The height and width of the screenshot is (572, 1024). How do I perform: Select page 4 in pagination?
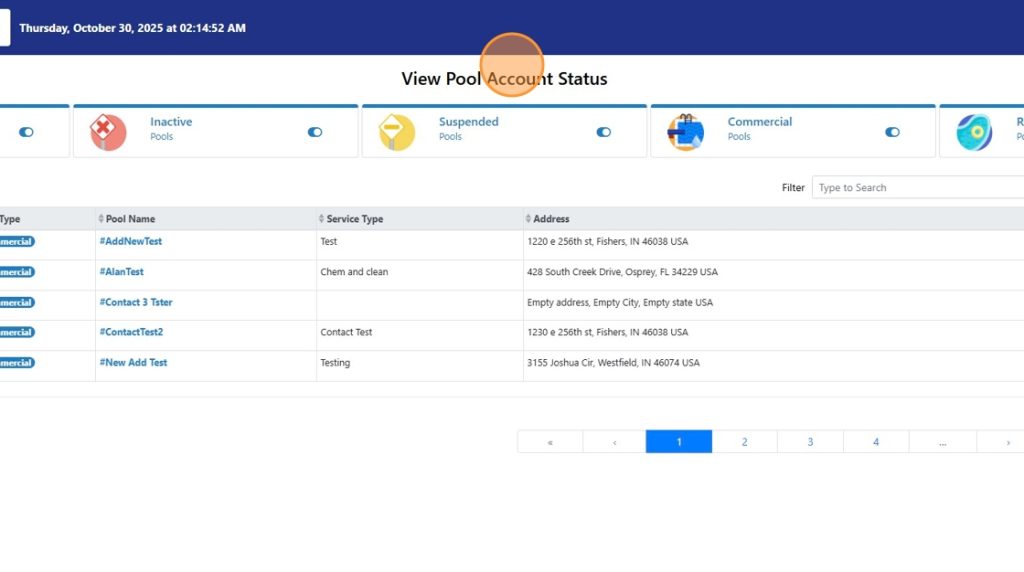(x=876, y=442)
